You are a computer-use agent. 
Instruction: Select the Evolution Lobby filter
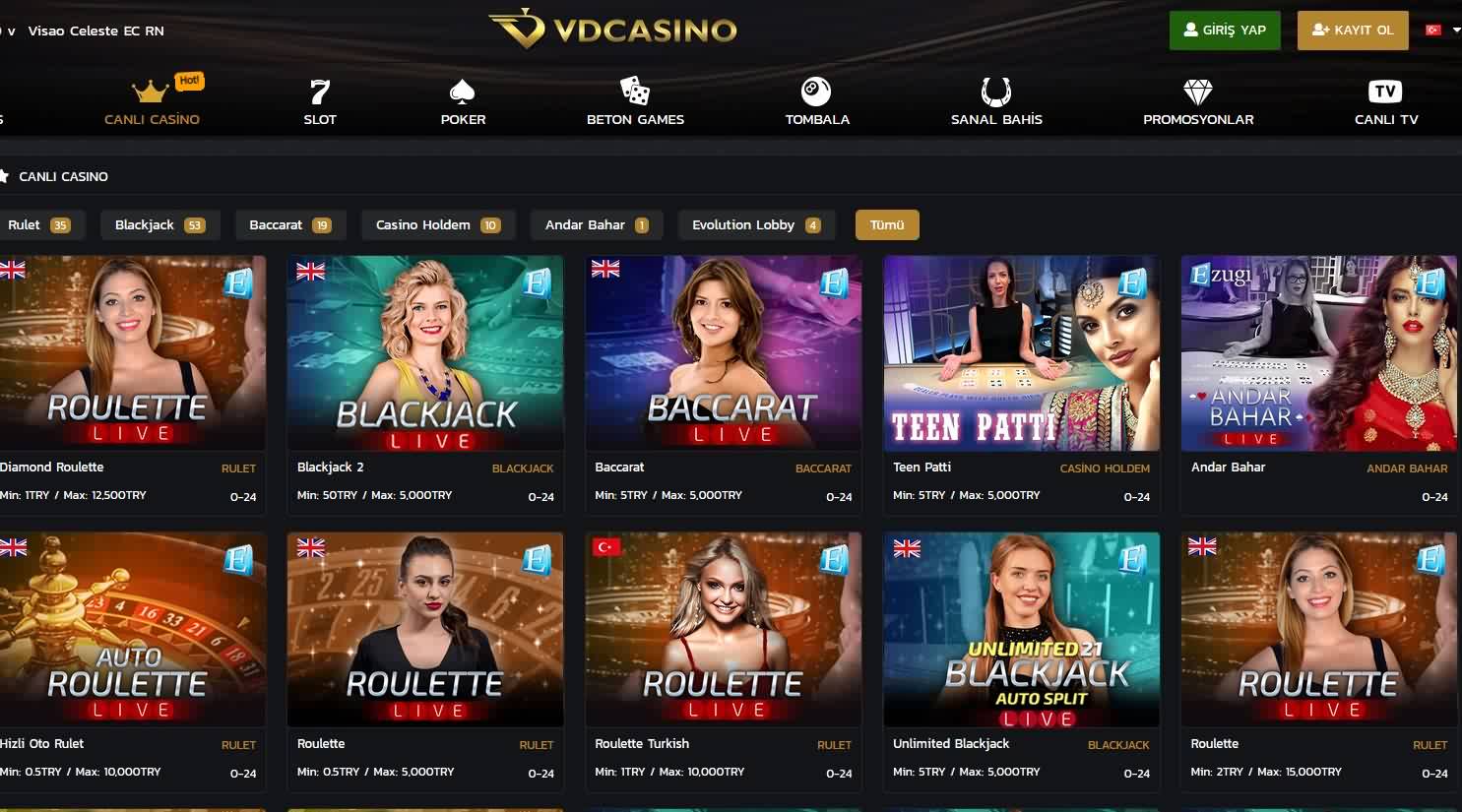click(x=756, y=224)
